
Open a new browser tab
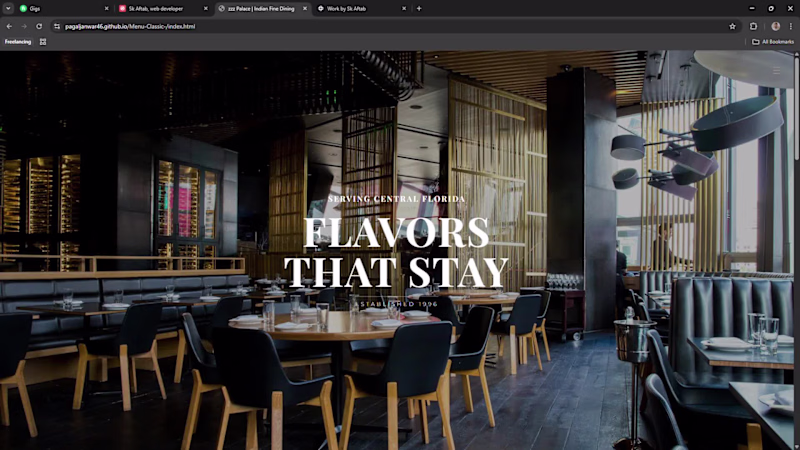tap(419, 8)
